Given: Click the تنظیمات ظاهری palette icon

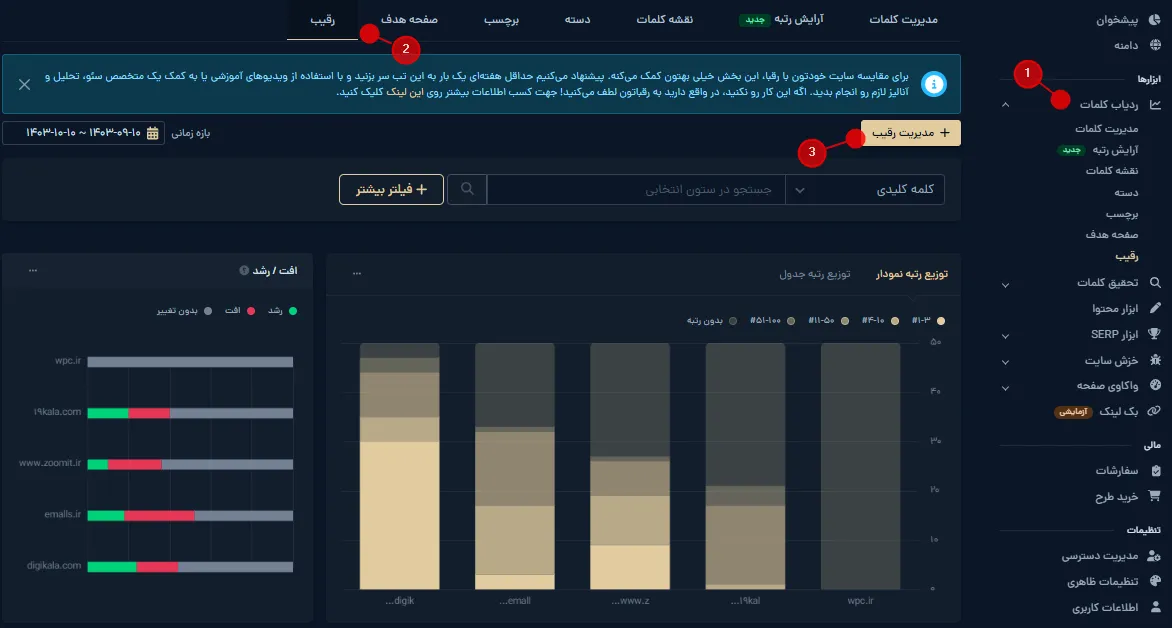Looking at the screenshot, I should click(x=1156, y=582).
